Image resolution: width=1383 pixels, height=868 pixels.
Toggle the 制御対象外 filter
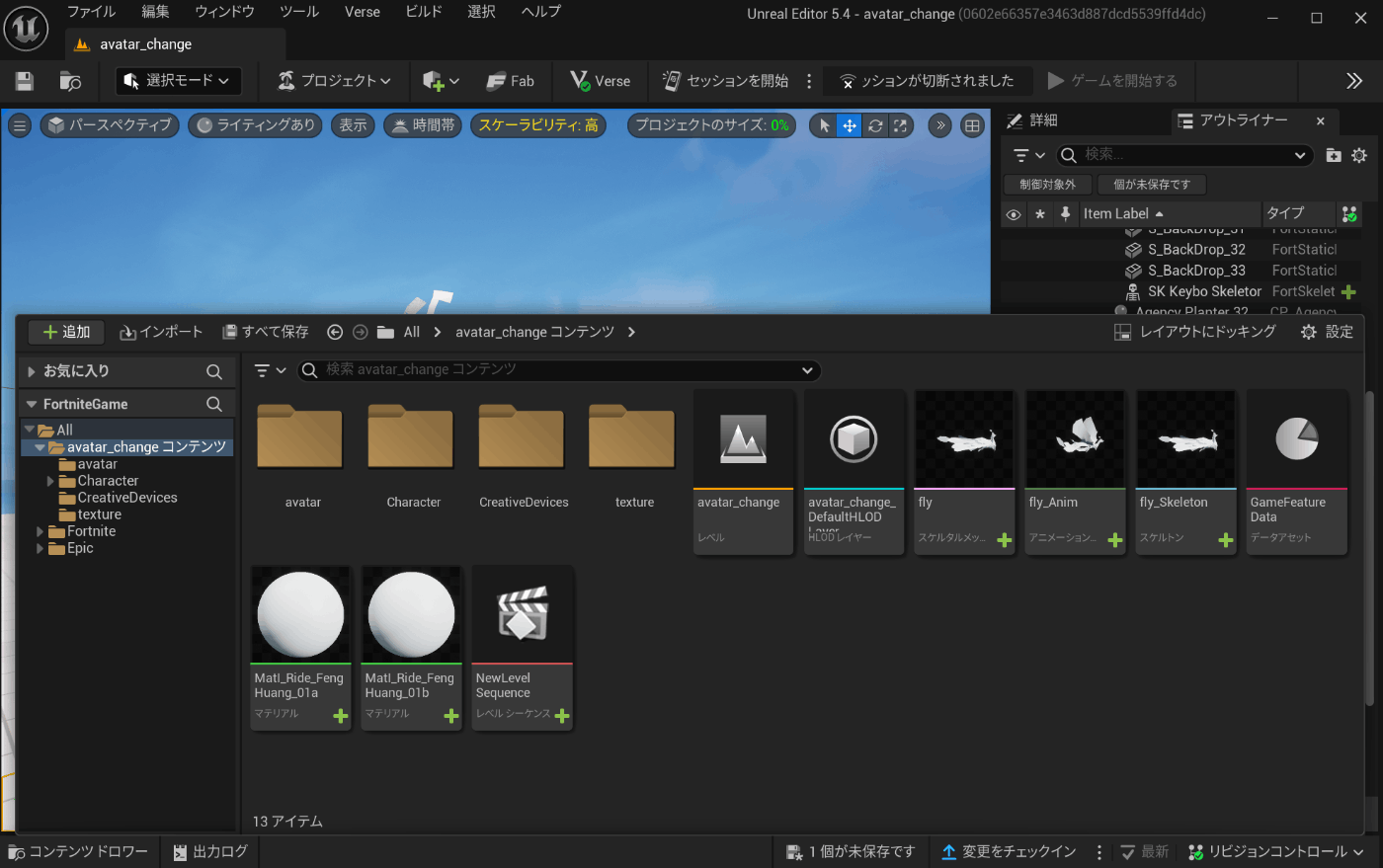[x=1047, y=185]
